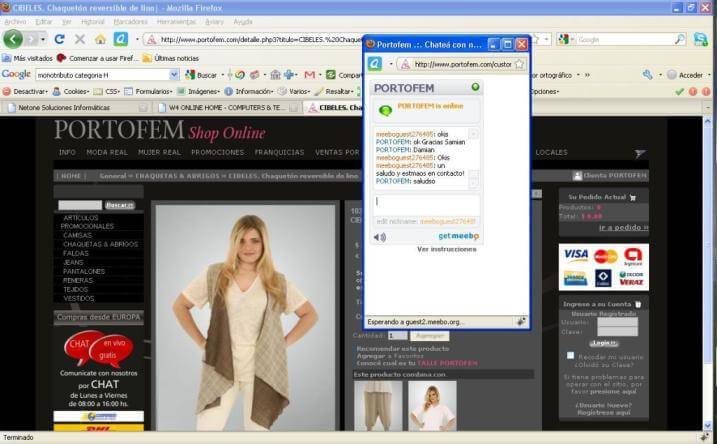Click 'Ver instrucciones' link in chat window
Viewport: 717px width, 444px height.
447,249
